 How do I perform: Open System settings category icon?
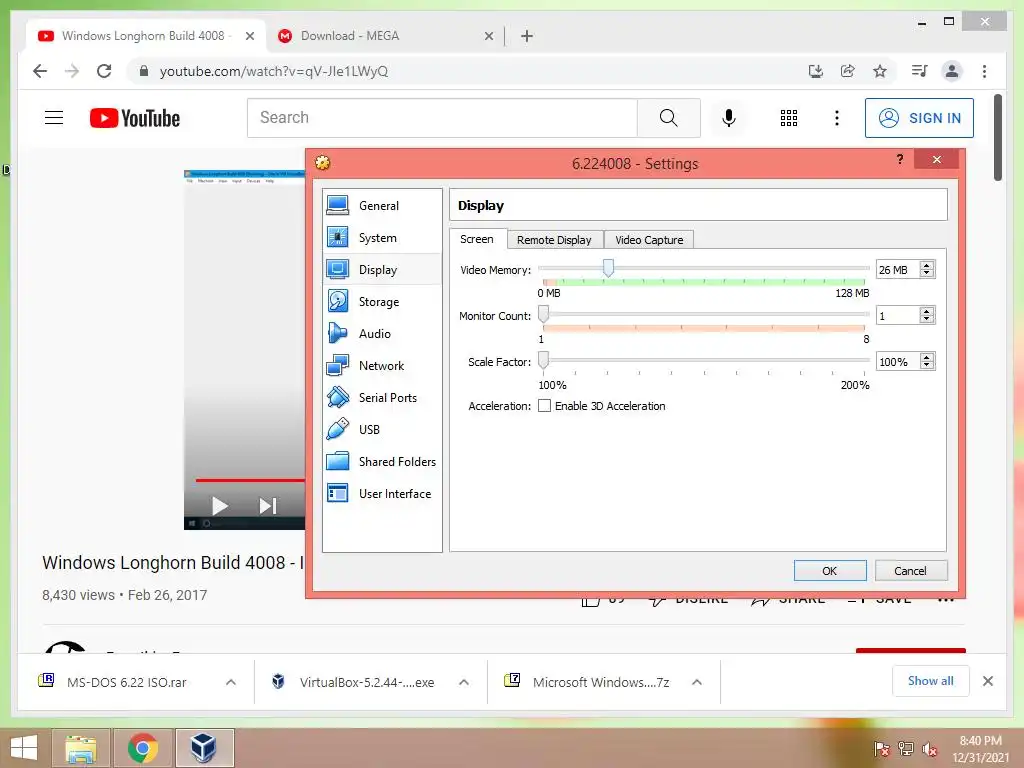click(338, 238)
